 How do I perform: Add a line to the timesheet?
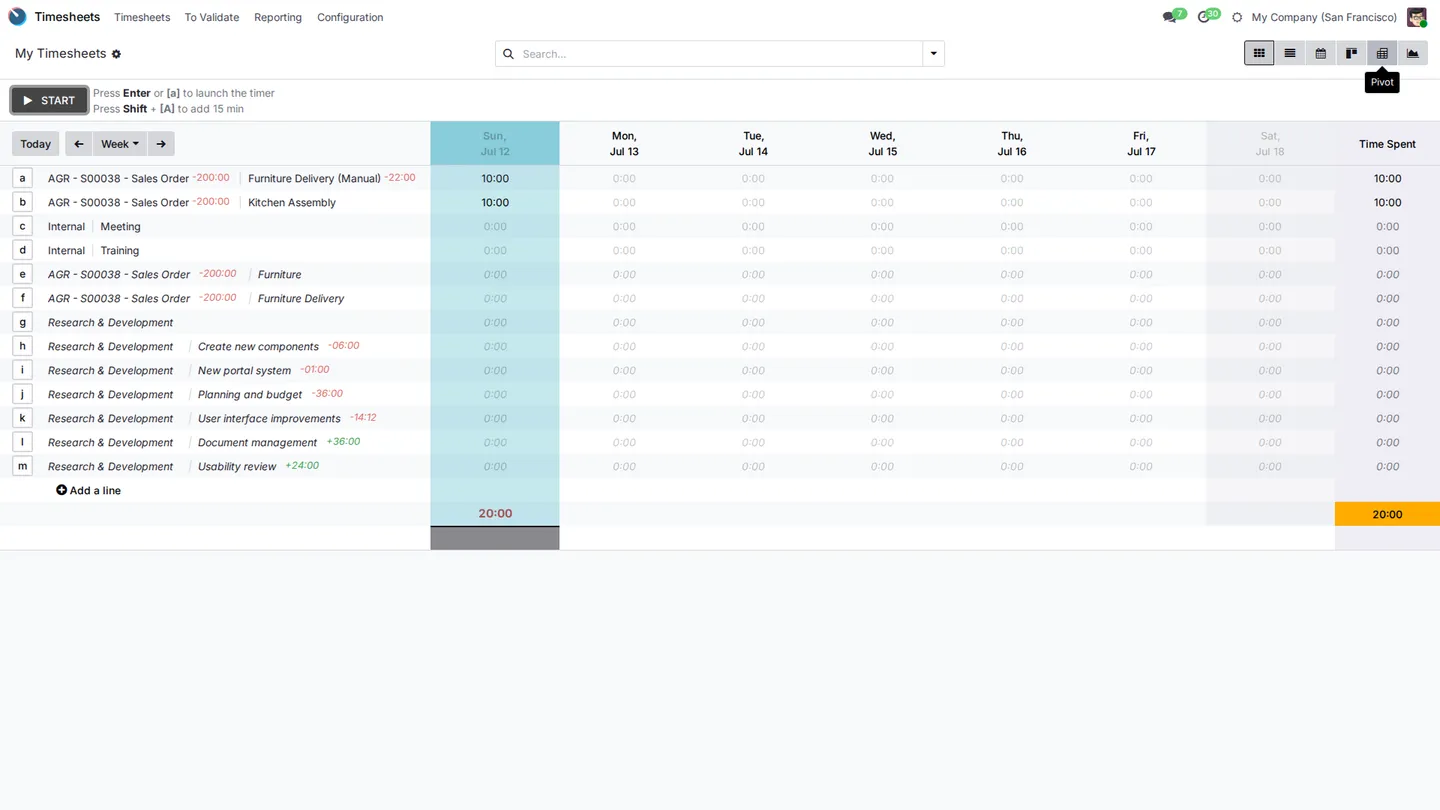[89, 490]
